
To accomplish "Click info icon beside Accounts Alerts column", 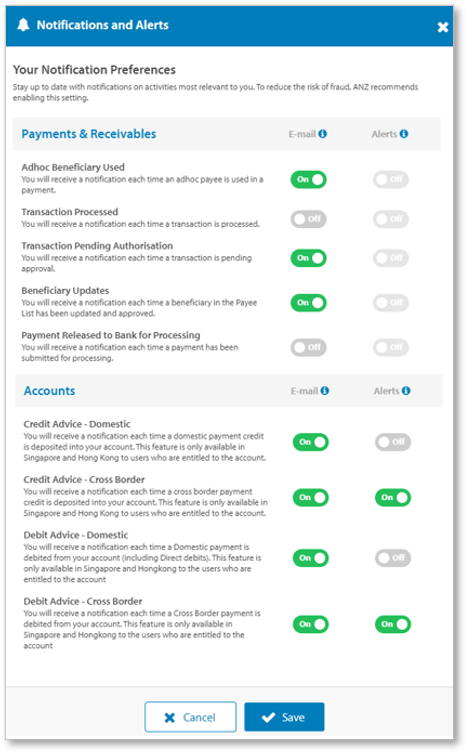I will click(406, 390).
